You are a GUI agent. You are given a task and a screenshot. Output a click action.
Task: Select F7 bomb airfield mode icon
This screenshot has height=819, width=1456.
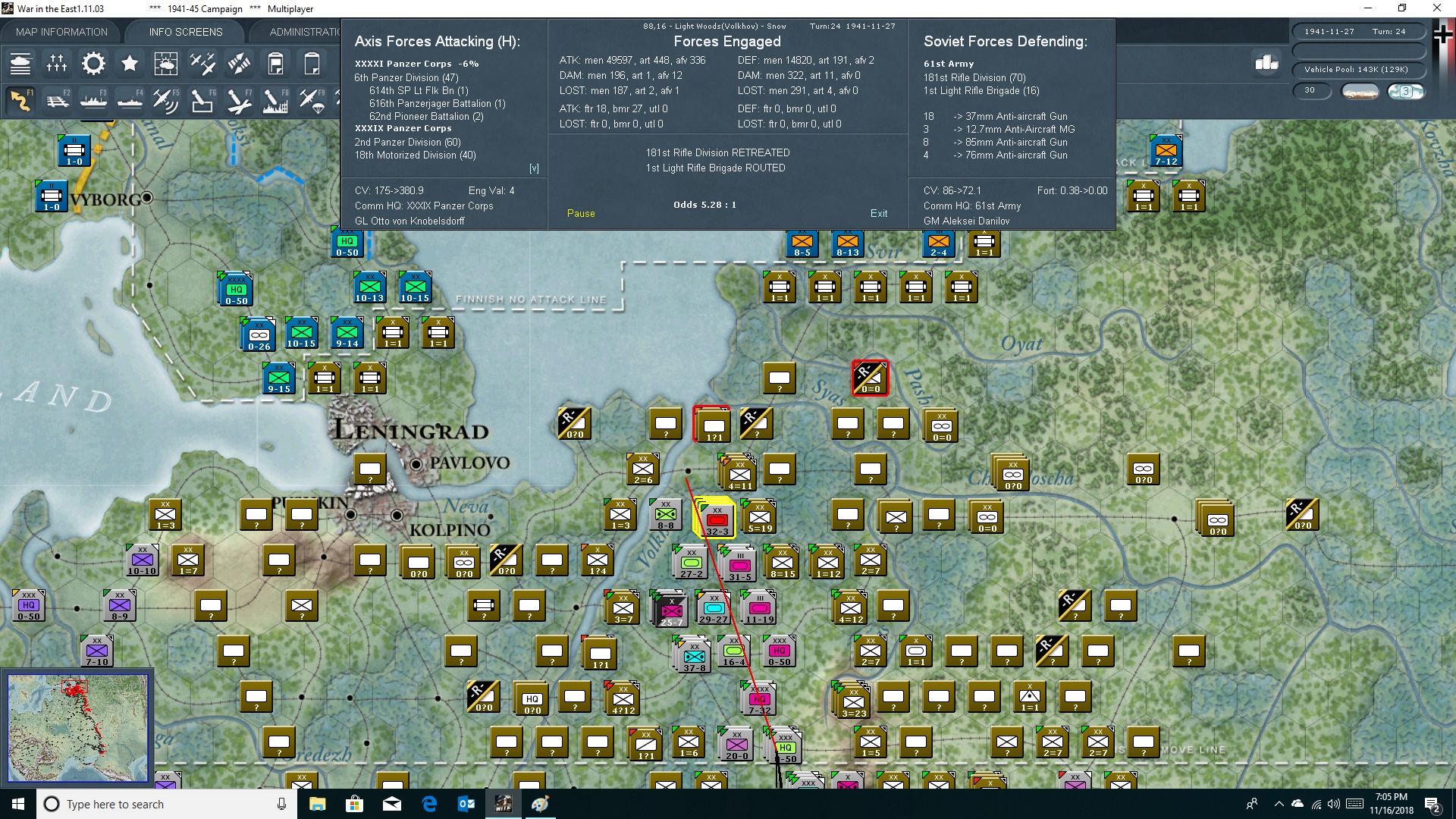[x=239, y=100]
